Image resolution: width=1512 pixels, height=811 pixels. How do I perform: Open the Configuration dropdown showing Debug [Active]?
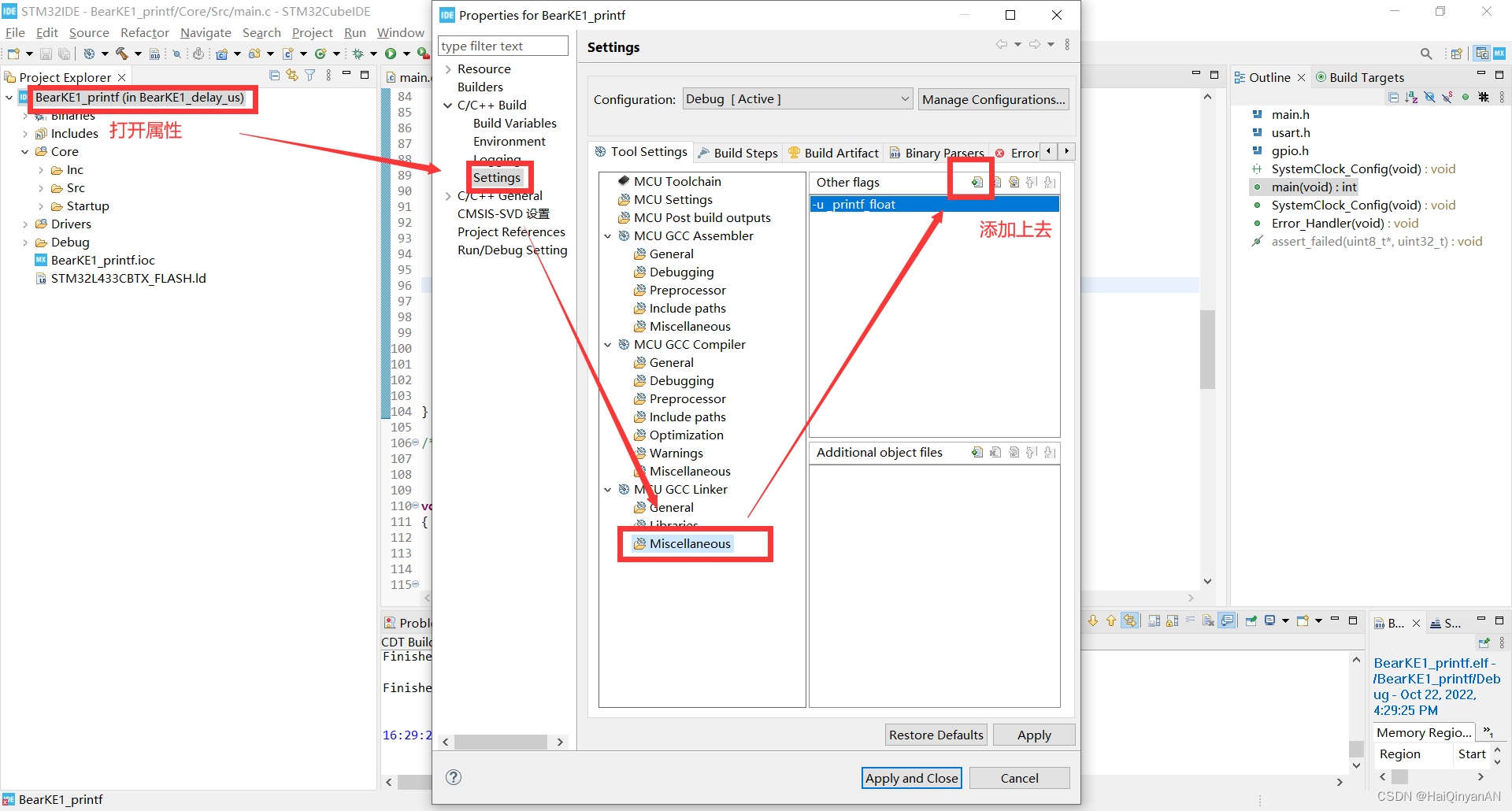[x=798, y=99]
